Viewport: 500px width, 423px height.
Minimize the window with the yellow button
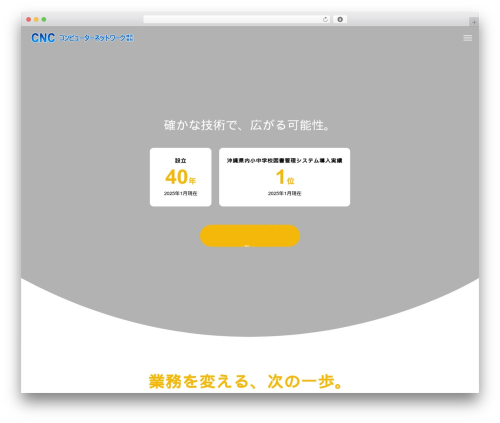[36, 20]
